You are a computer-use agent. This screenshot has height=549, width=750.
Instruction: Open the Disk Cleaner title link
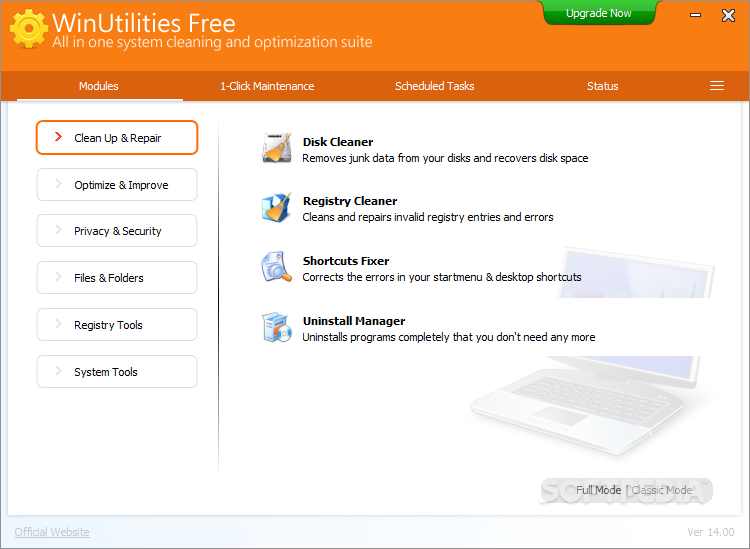[338, 142]
